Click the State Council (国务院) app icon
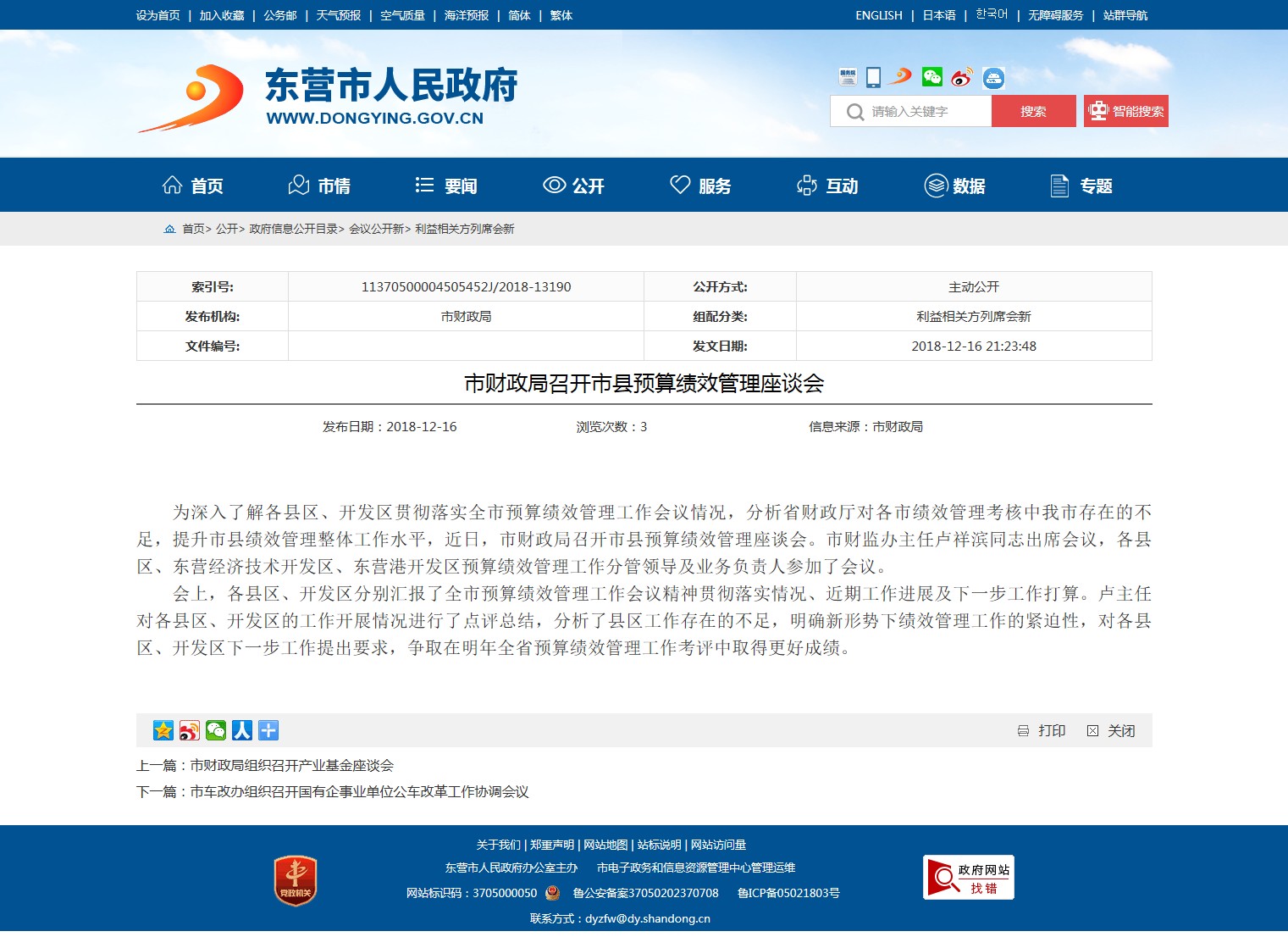1288x948 pixels. pos(848,78)
